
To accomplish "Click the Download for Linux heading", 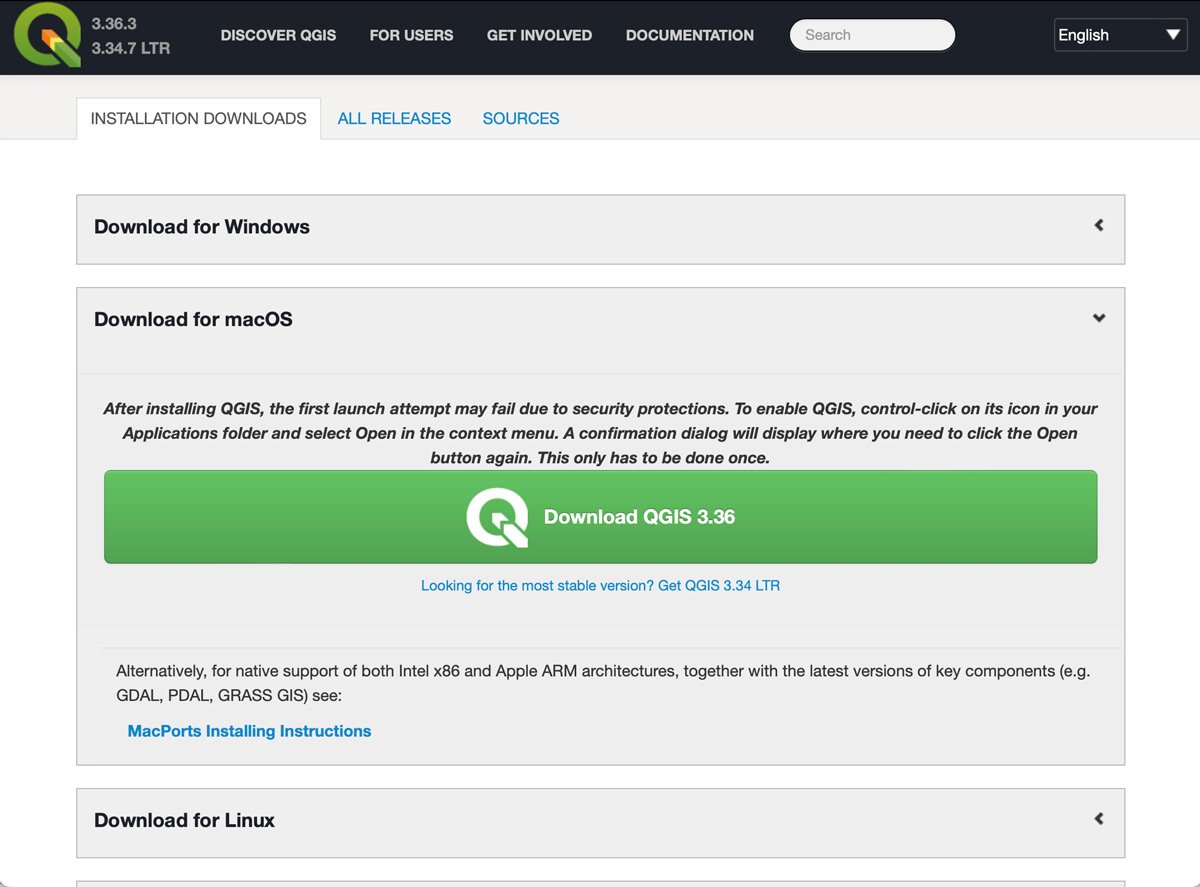I will click(x=184, y=820).
